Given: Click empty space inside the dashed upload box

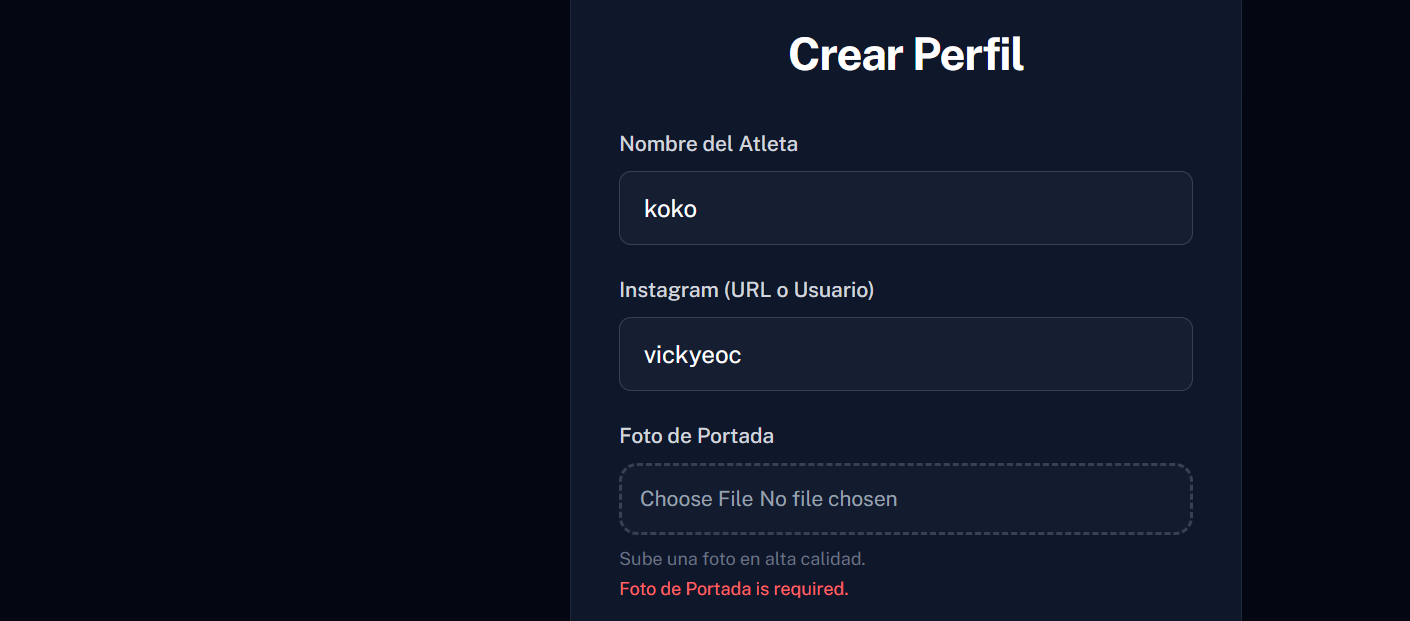Looking at the screenshot, I should point(1050,499).
